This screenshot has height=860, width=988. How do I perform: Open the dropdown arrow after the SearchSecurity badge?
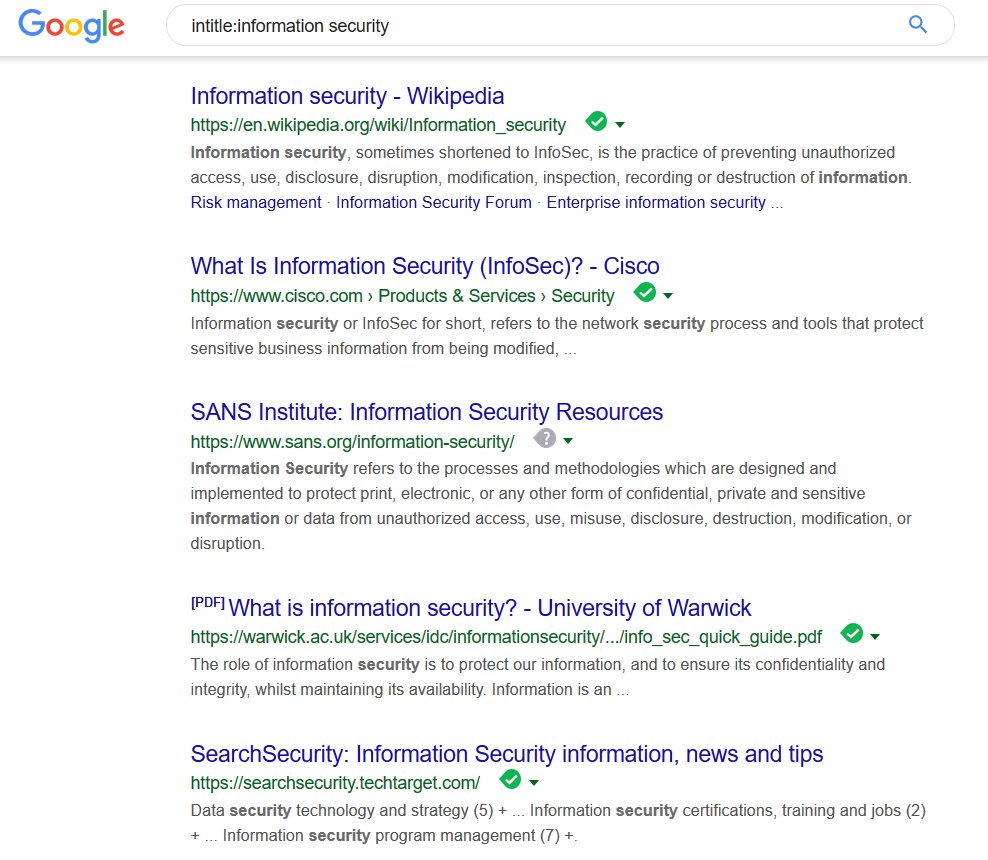534,782
